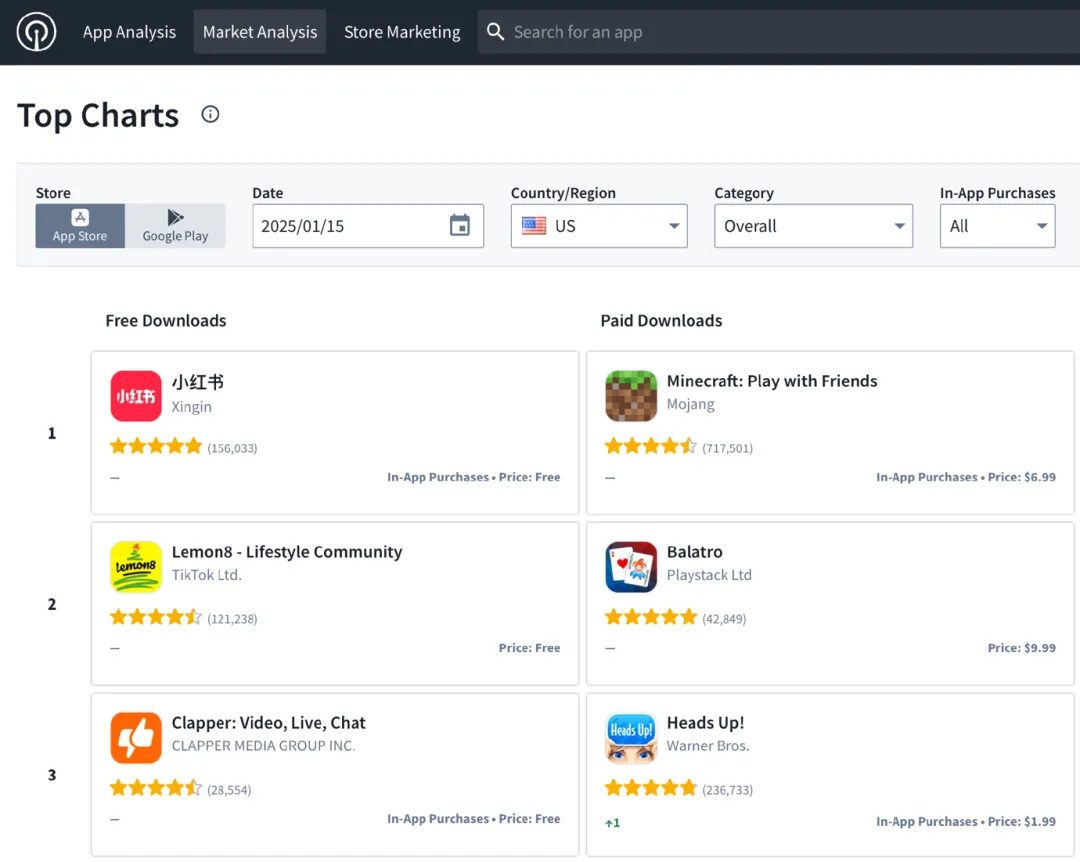Viewport: 1080px width, 862px height.
Task: Click CLAPPER MEDIA GROUP INC. publisher name
Action: 264,746
